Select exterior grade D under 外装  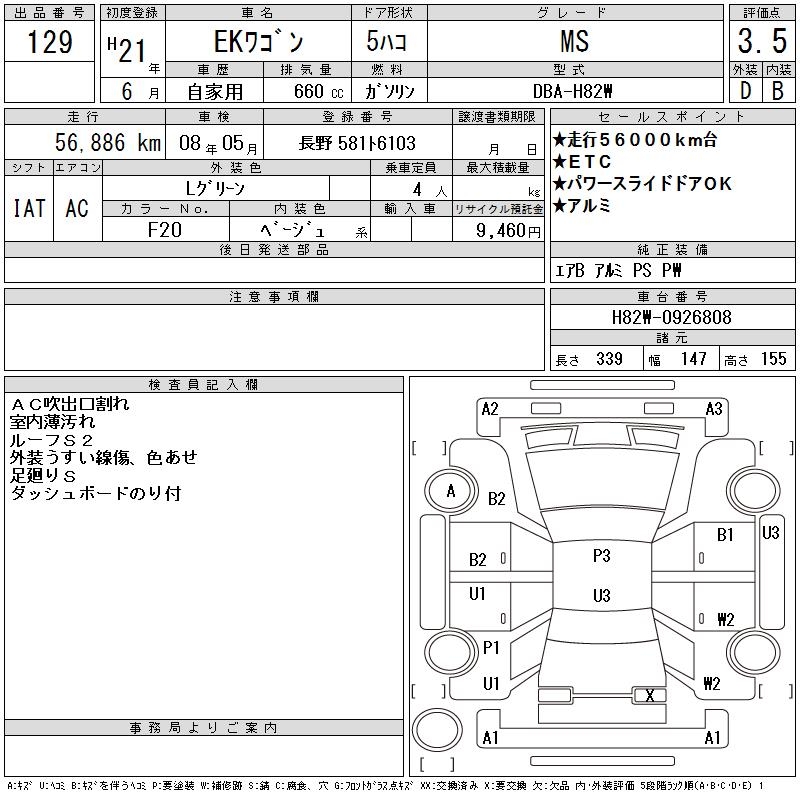[745, 91]
